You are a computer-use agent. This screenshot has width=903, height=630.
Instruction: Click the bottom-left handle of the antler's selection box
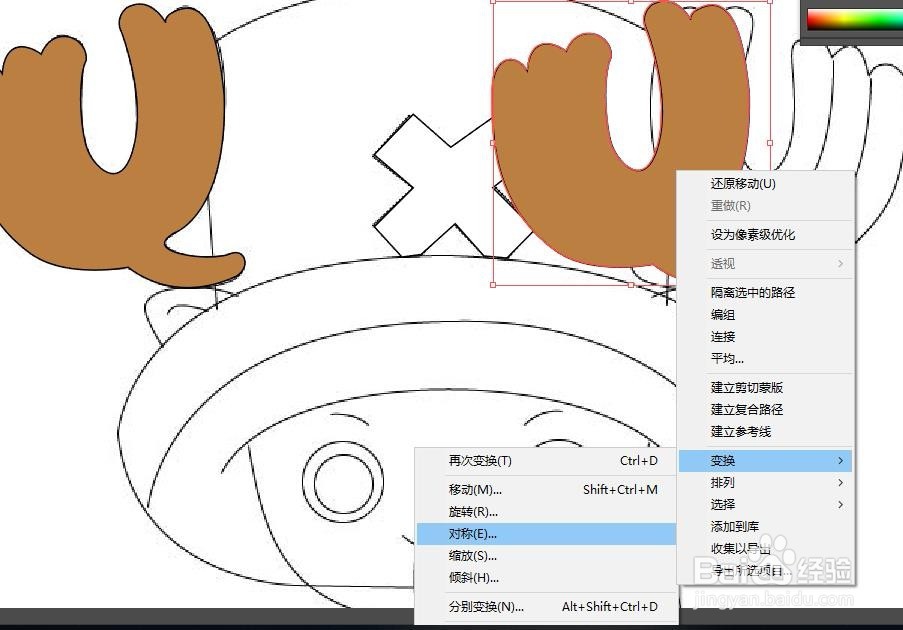(x=493, y=284)
